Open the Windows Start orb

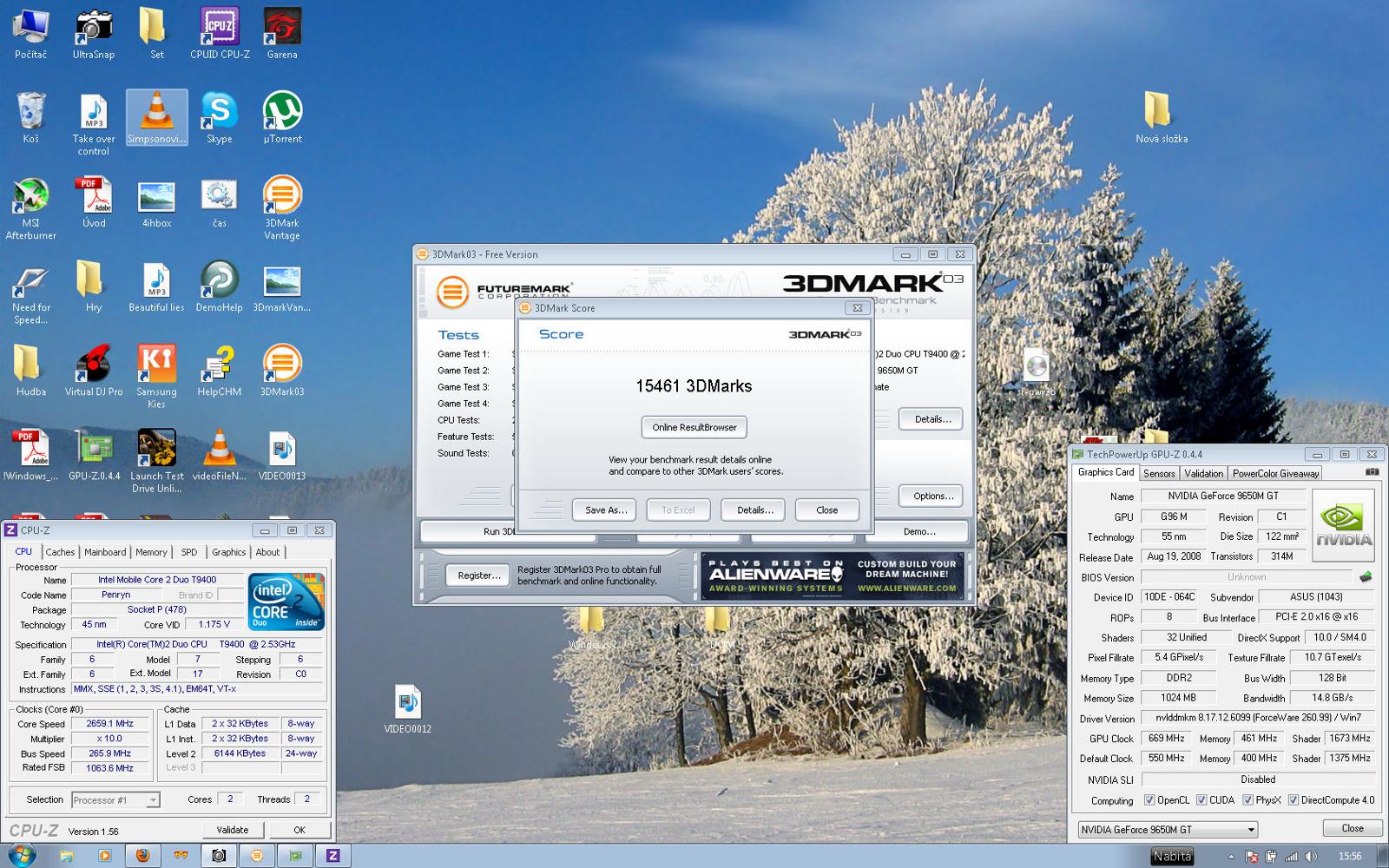[21, 855]
